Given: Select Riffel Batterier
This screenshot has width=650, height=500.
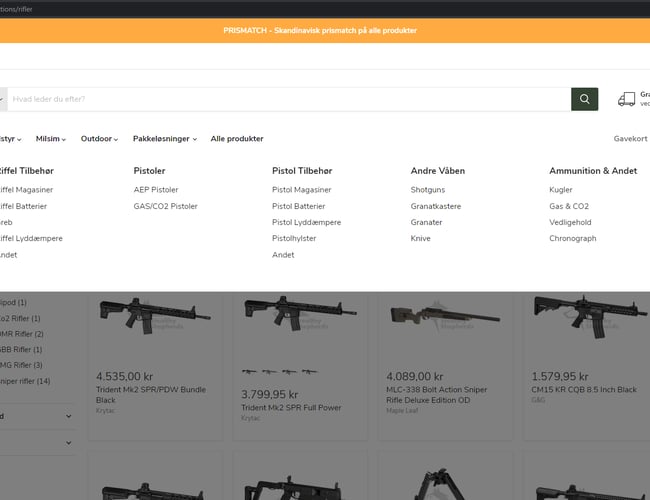Looking at the screenshot, I should pyautogui.click(x=23, y=206).
